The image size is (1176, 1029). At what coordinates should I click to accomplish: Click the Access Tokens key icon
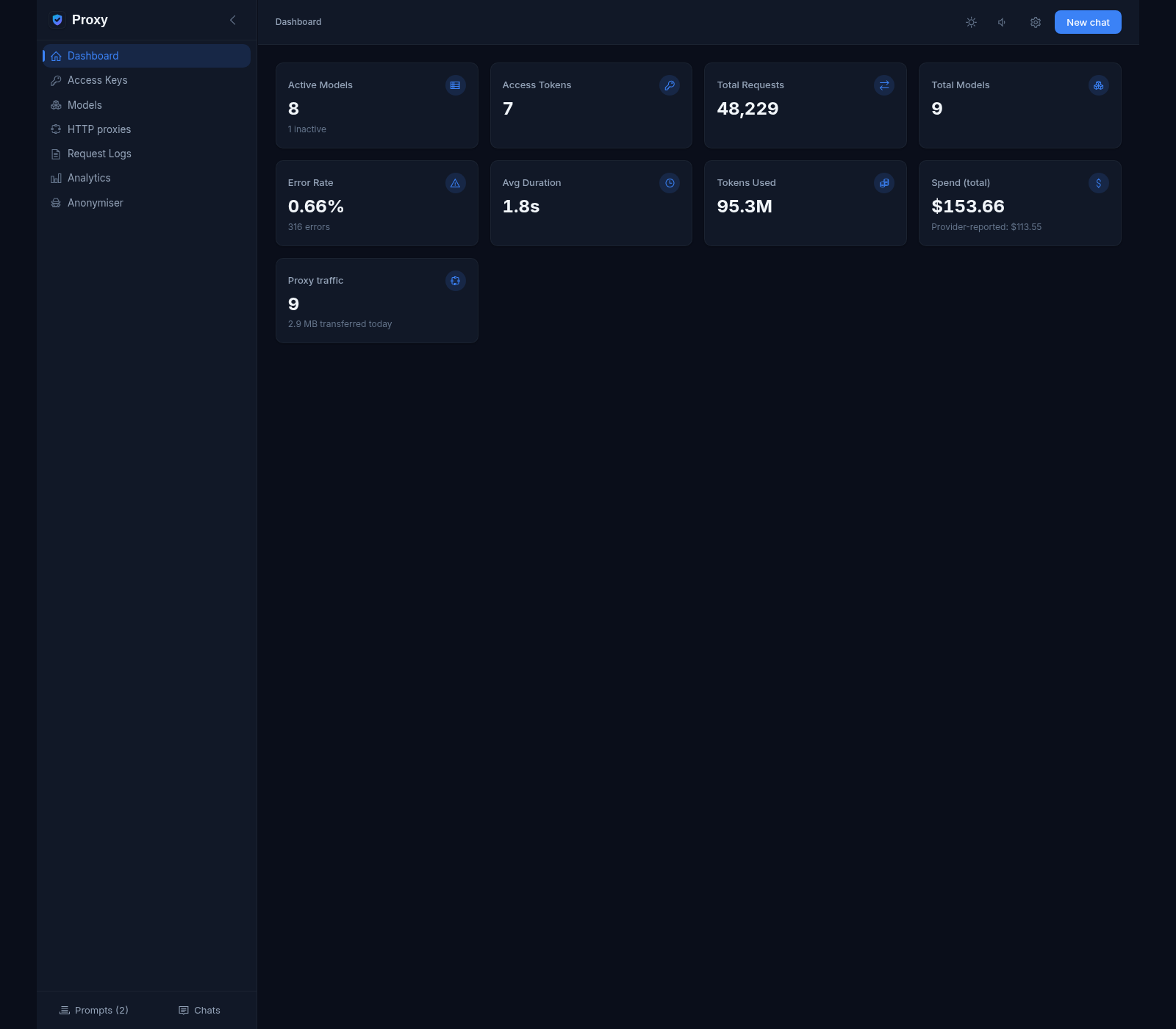tap(670, 85)
